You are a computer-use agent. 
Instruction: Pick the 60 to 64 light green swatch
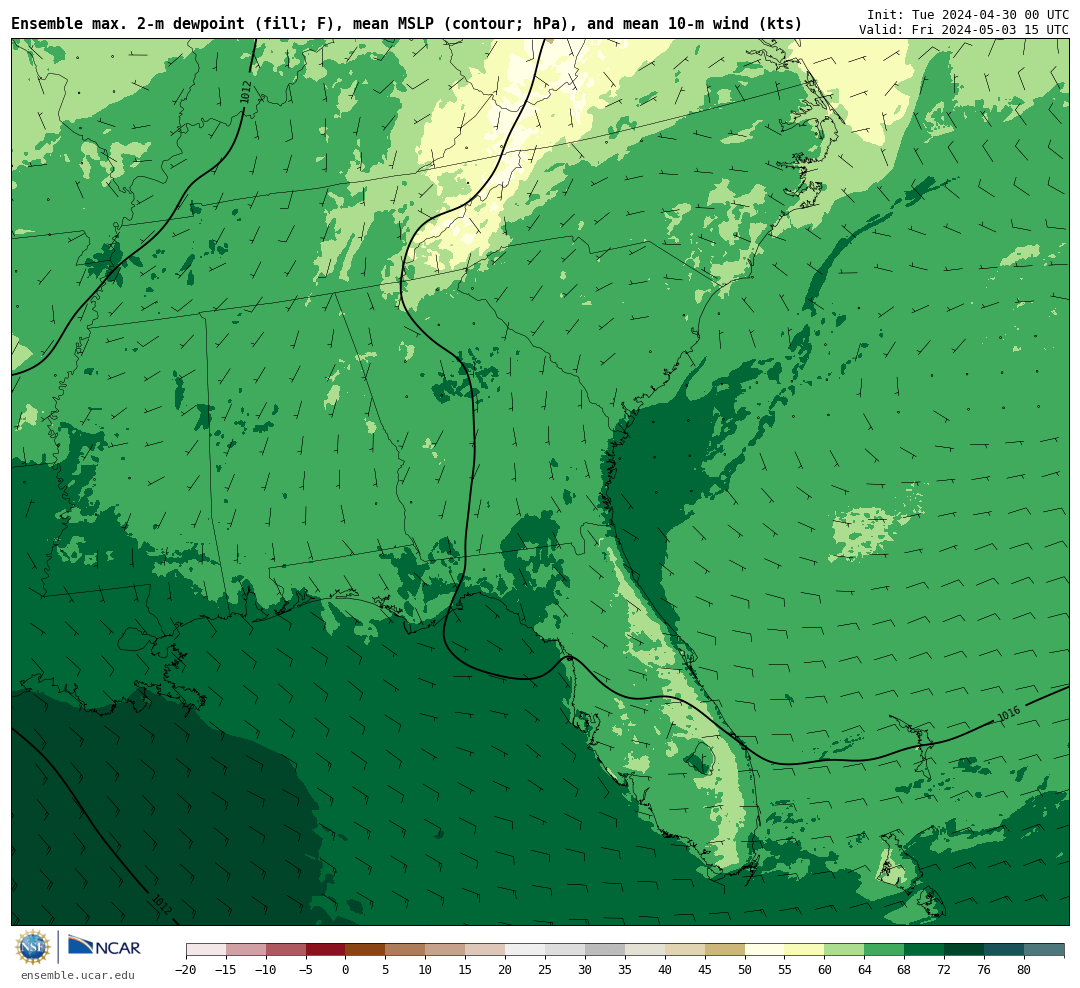point(845,950)
